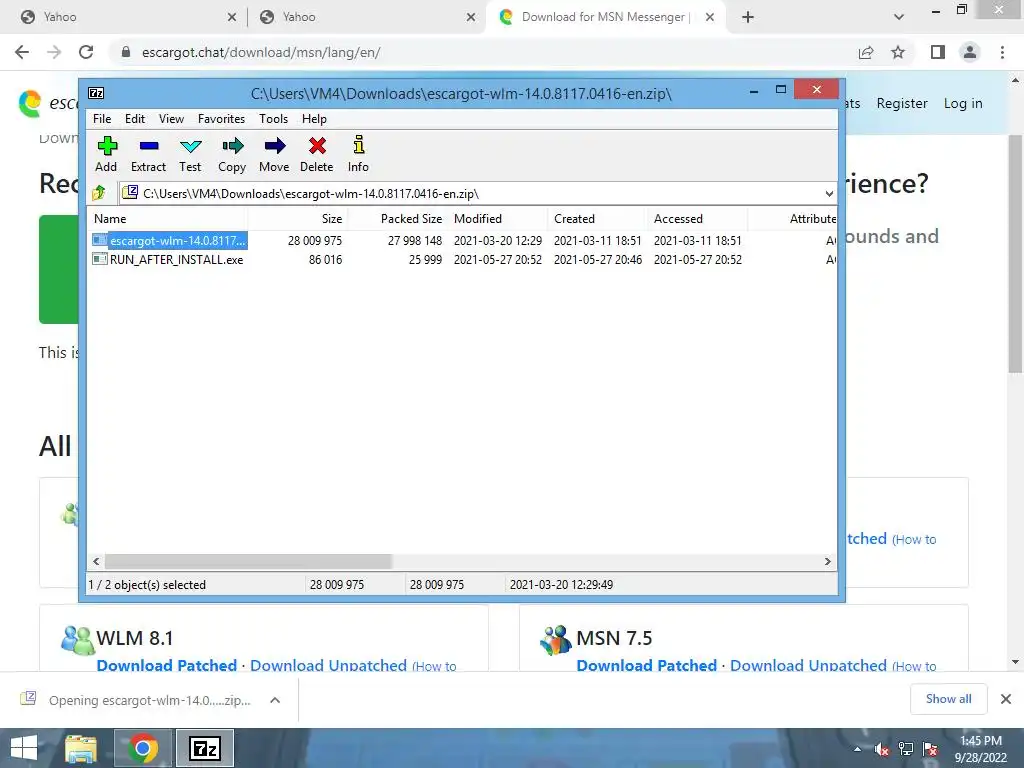
Task: Open the View menu
Action: point(171,119)
